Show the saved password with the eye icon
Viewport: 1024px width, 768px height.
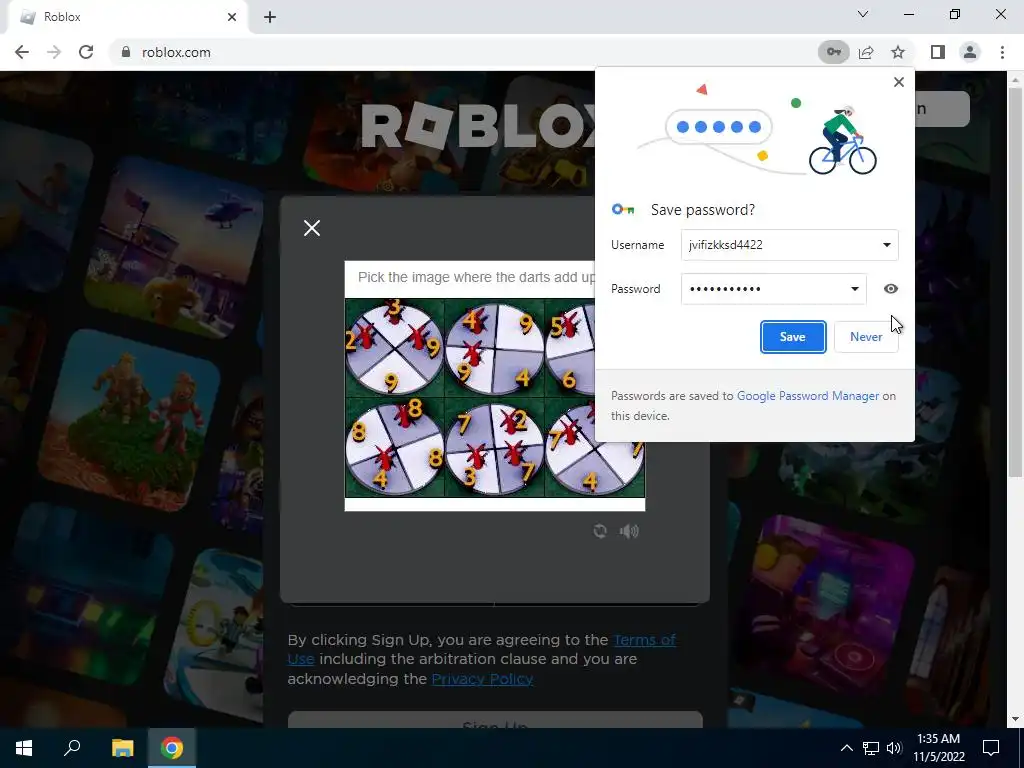click(x=891, y=289)
